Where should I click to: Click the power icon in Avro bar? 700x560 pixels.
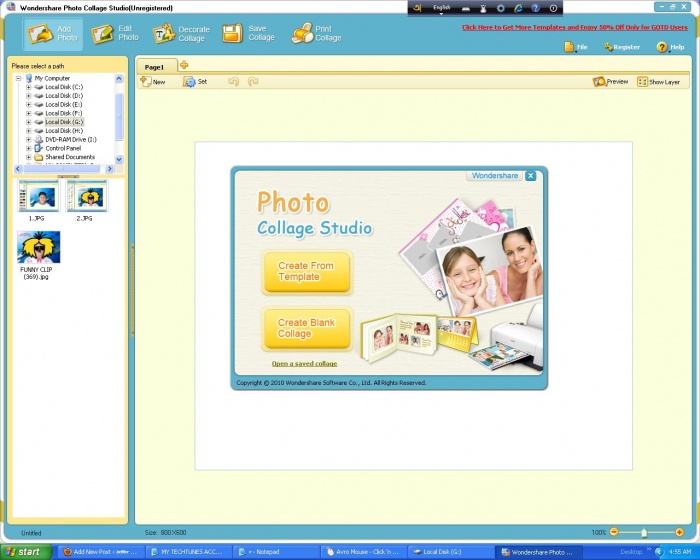(x=554, y=8)
